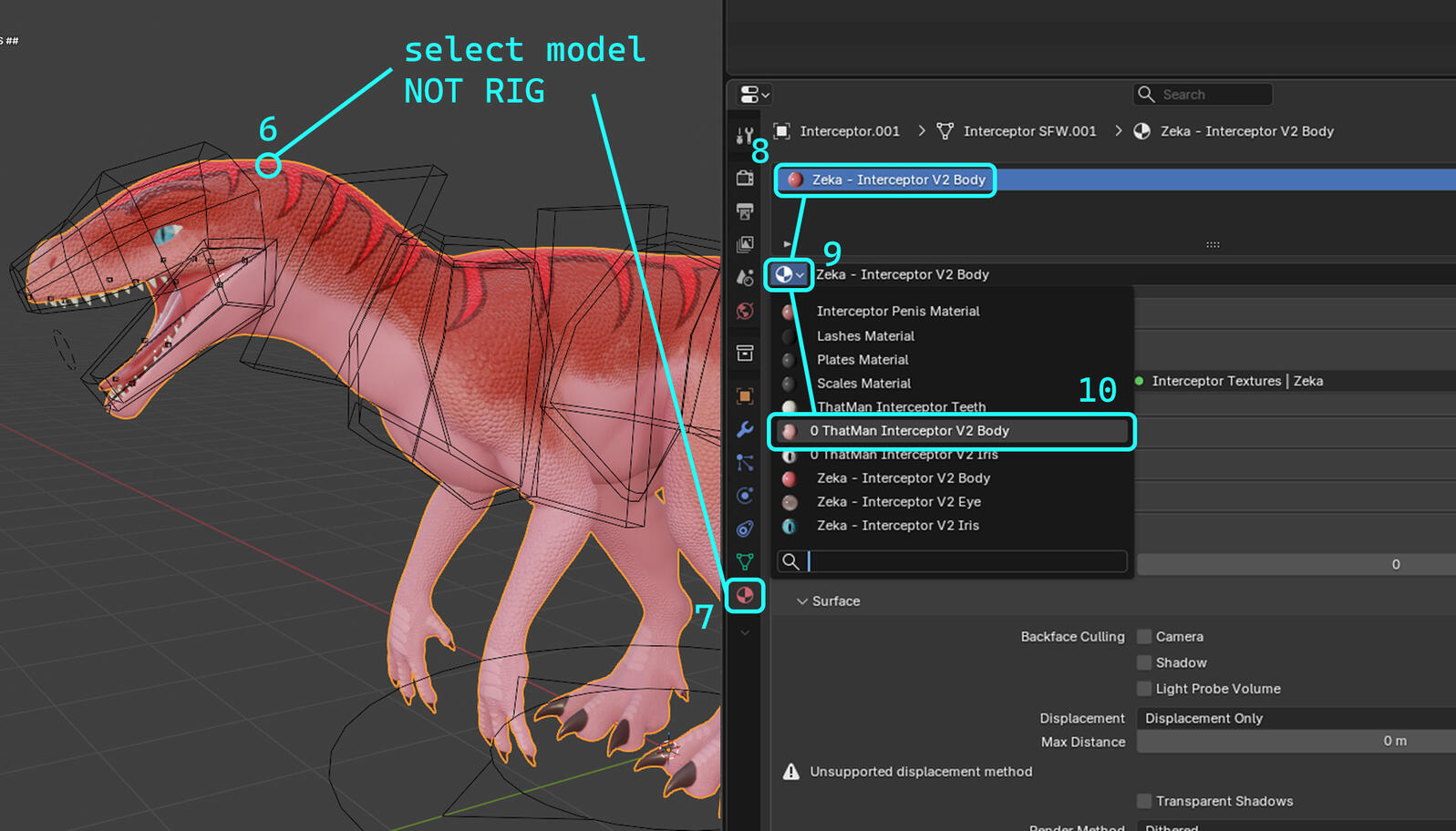Open the Object Data properties tab
Viewport: 1456px width, 831px height.
coord(745,561)
